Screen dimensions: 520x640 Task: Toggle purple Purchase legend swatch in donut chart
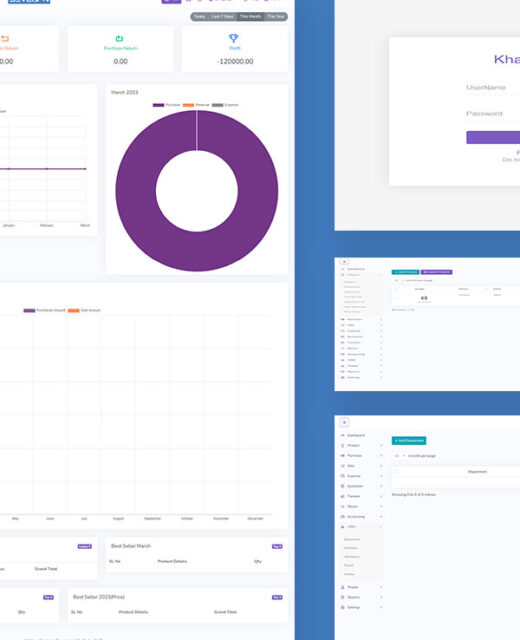pos(158,105)
